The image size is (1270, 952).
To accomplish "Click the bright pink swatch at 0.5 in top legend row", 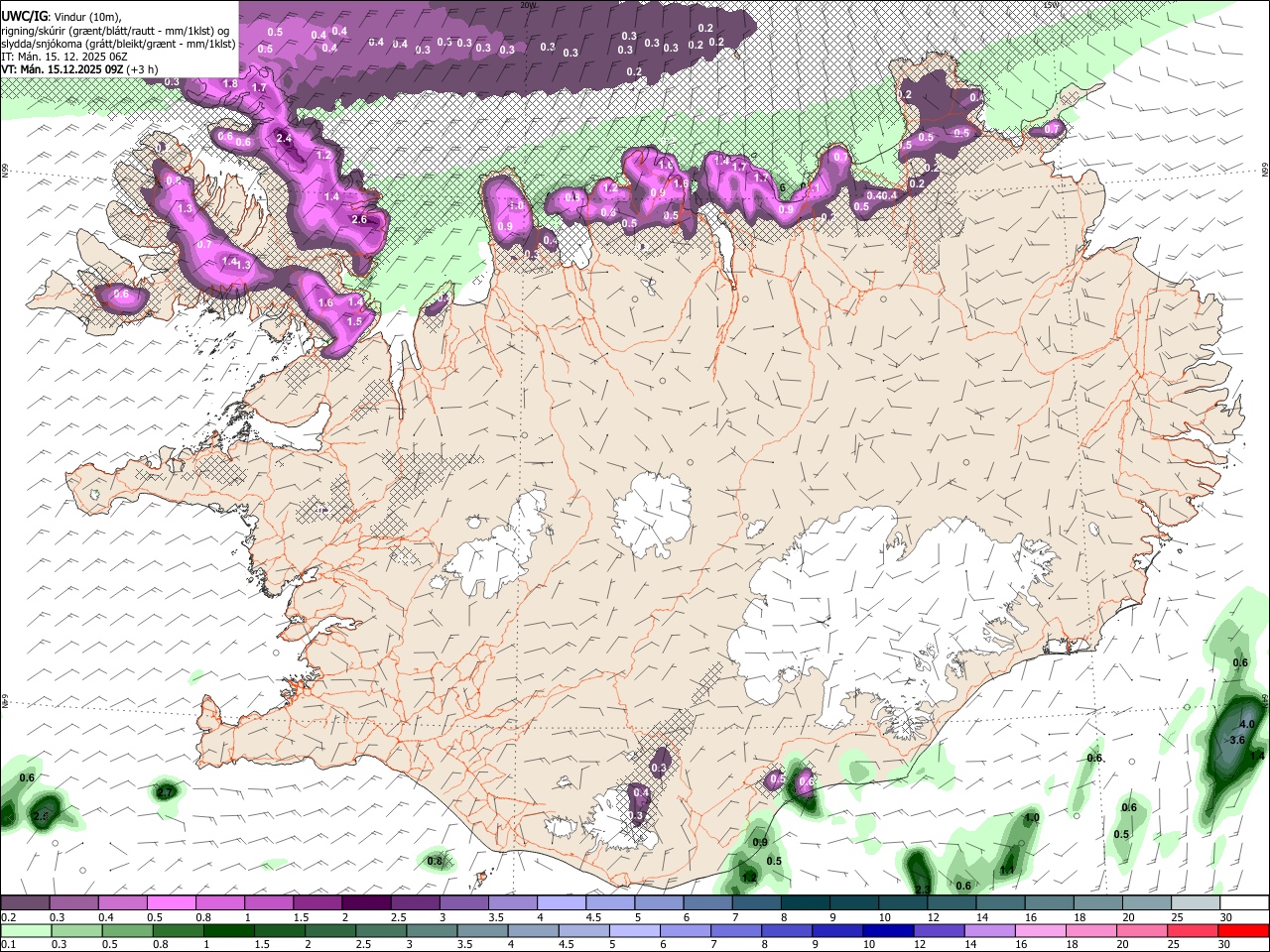I will click(x=171, y=902).
